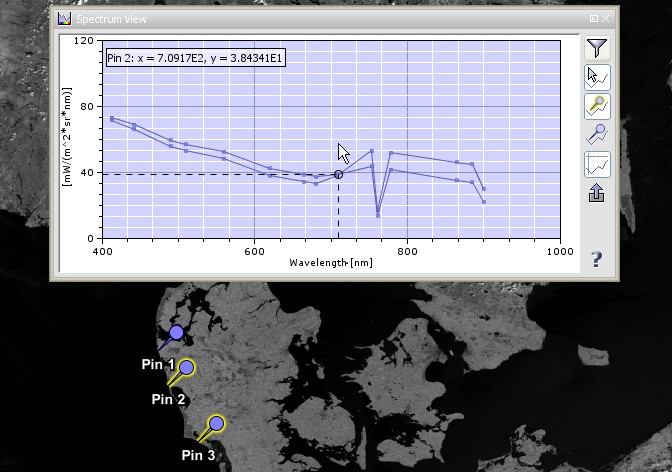This screenshot has height=472, width=672.
Task: Toggle spectra for all pins button
Action: coord(596,134)
